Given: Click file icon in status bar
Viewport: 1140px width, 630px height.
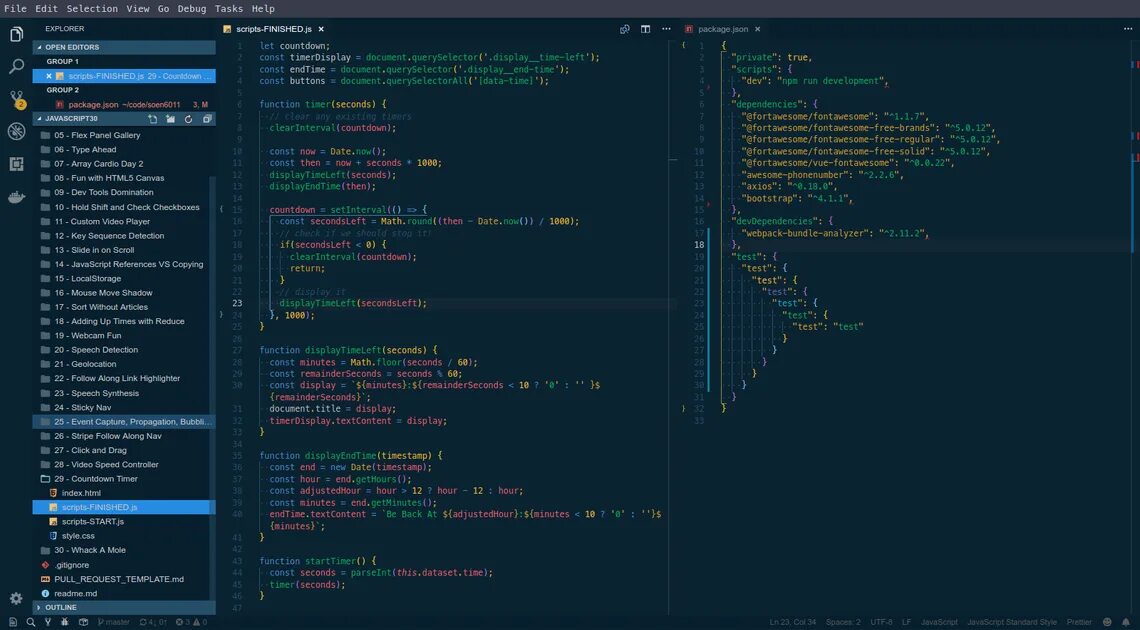Looking at the screenshot, I should [x=13, y=622].
